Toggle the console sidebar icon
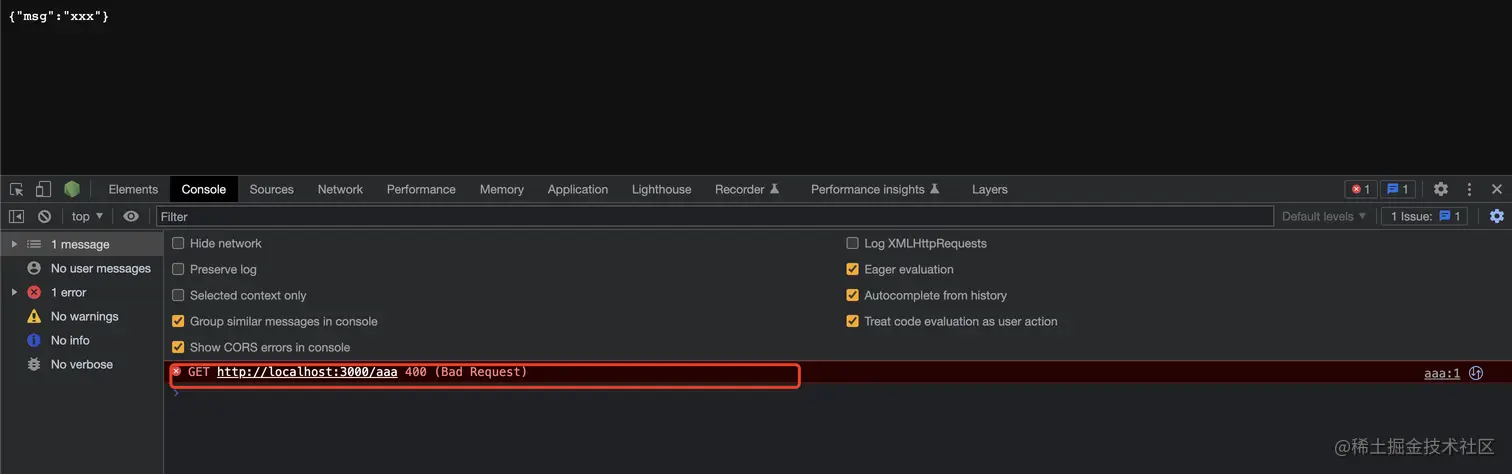Image resolution: width=1512 pixels, height=474 pixels. click(17, 216)
